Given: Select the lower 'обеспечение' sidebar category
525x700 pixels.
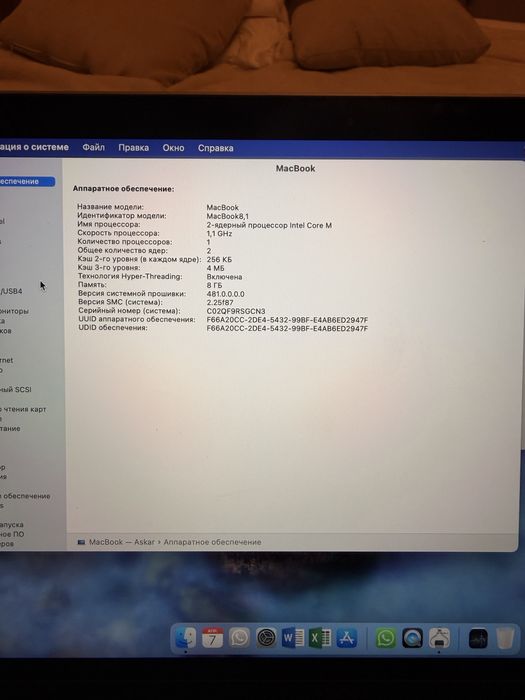Looking at the screenshot, I should (25, 496).
